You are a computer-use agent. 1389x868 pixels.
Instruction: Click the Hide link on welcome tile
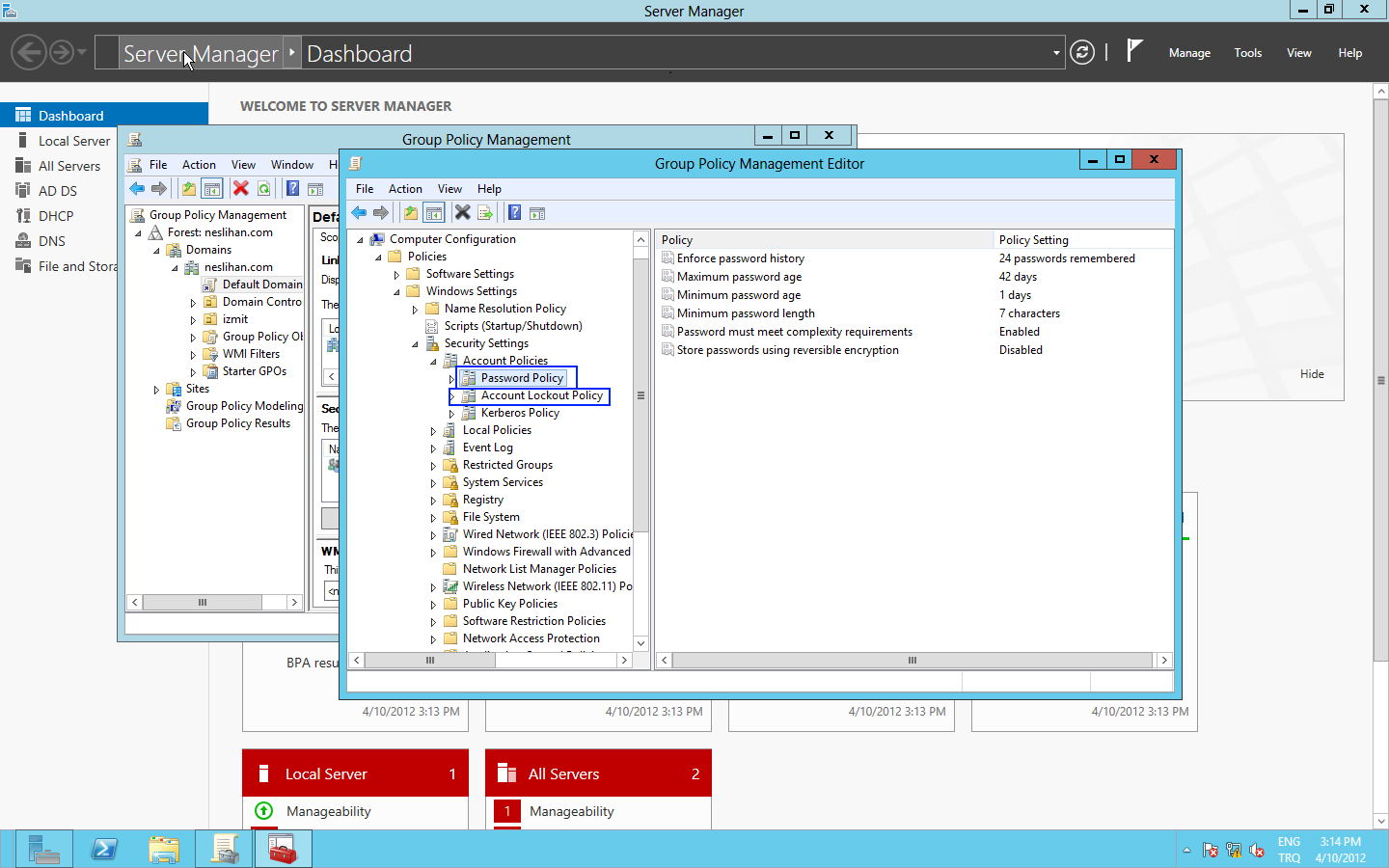point(1312,374)
